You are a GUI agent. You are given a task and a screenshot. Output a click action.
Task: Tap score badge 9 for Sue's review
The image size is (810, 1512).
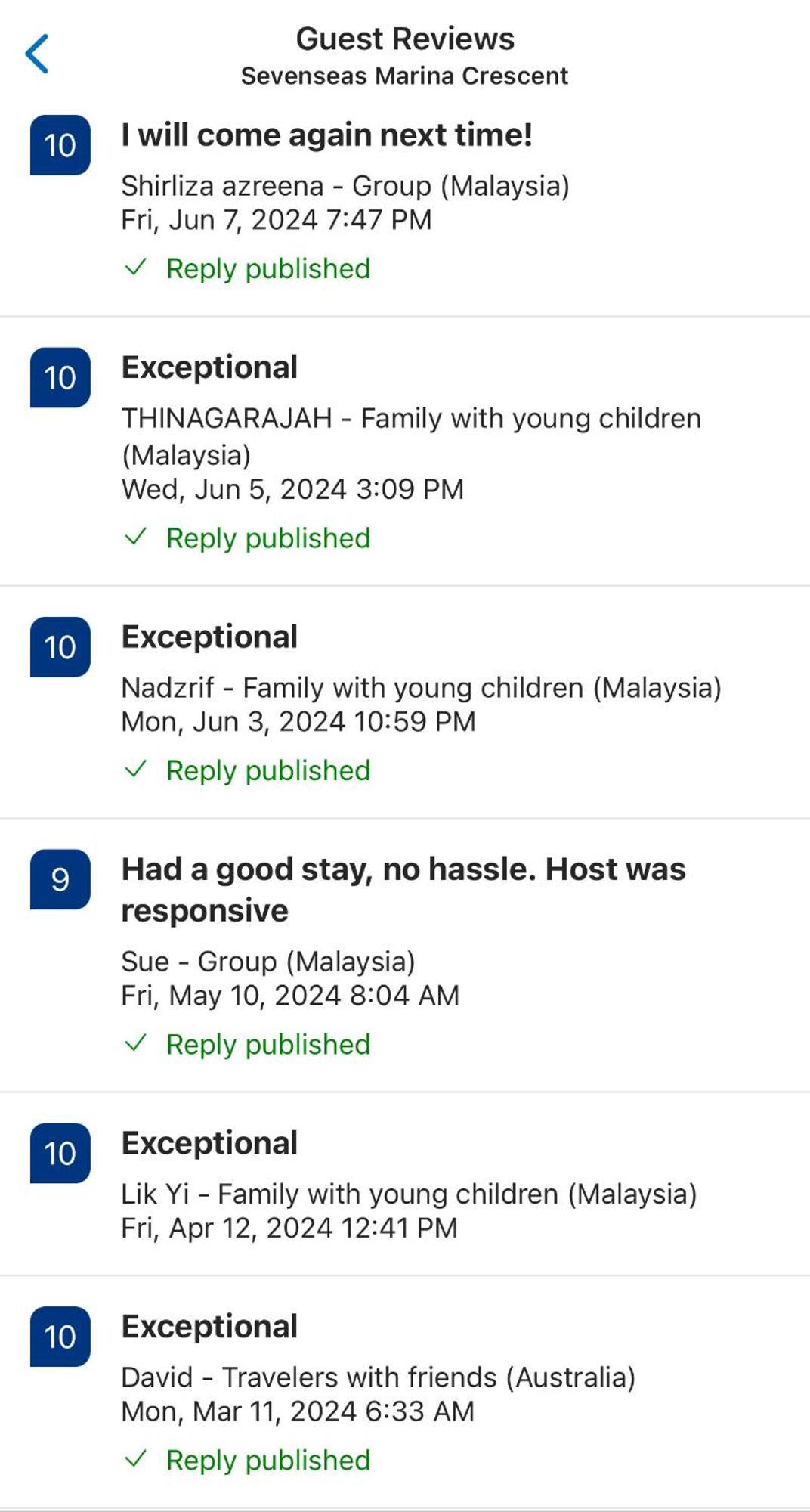click(x=60, y=879)
